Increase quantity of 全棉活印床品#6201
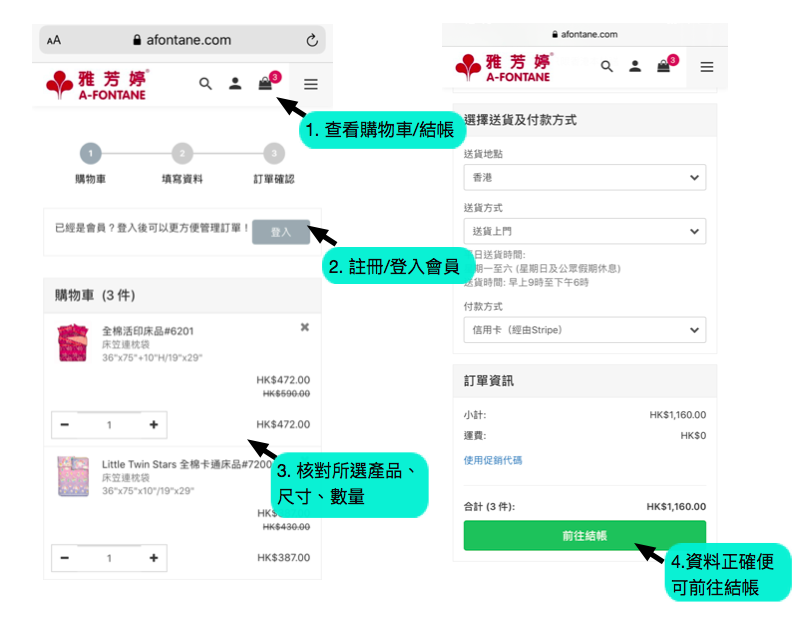This screenshot has width=809, height=636. pos(153,425)
